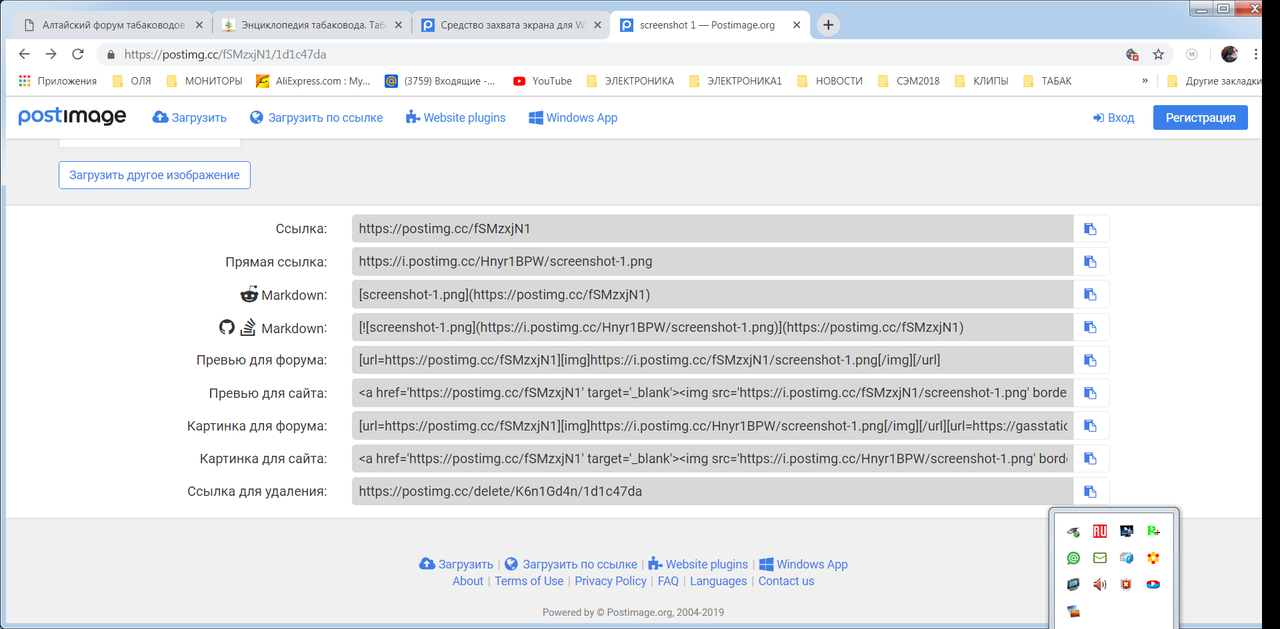Image resolution: width=1280 pixels, height=629 pixels.
Task: Open the ТАБАК bookmark folder
Action: [x=1048, y=81]
